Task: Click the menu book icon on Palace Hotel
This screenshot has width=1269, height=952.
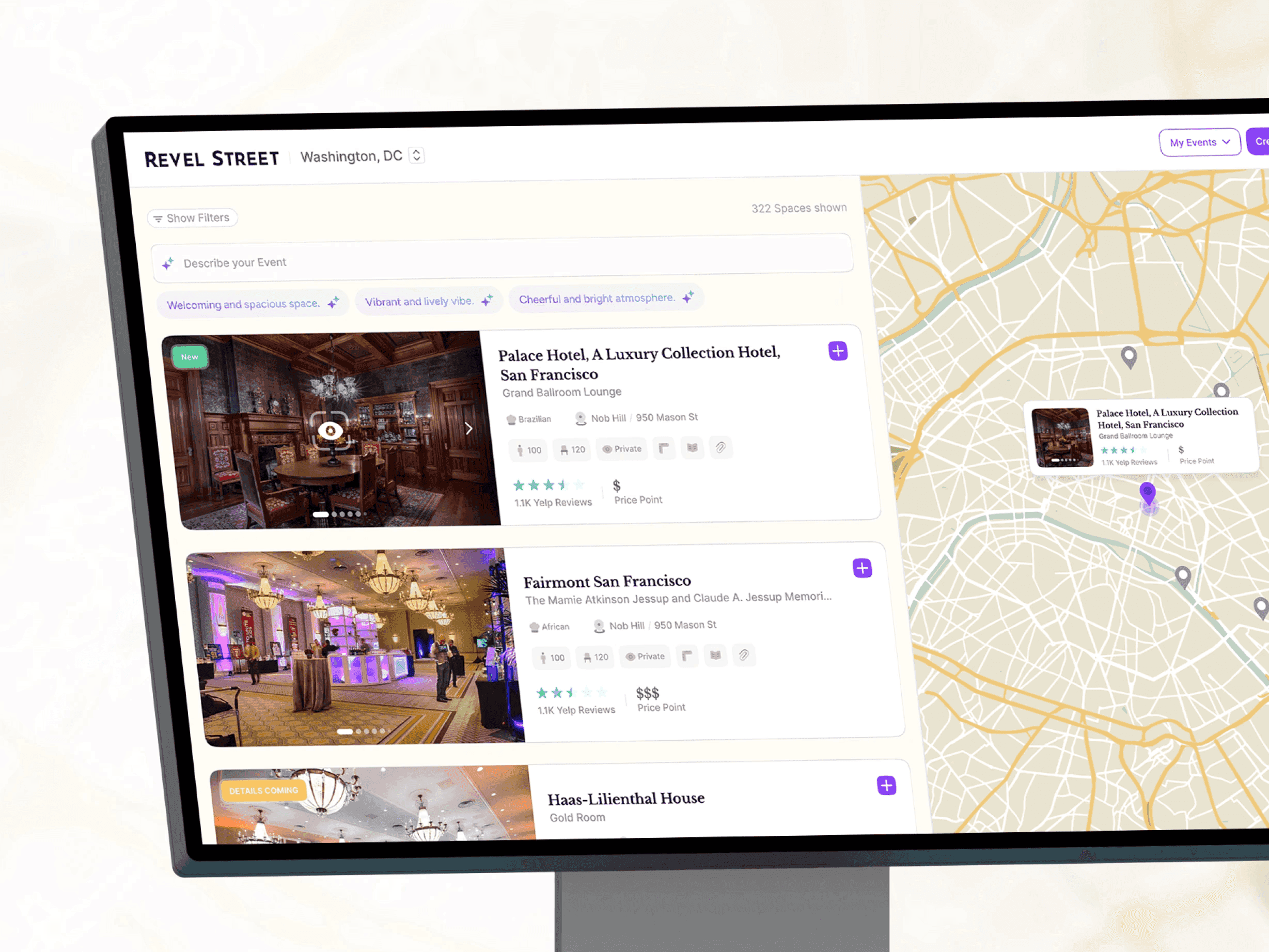Action: [x=693, y=448]
